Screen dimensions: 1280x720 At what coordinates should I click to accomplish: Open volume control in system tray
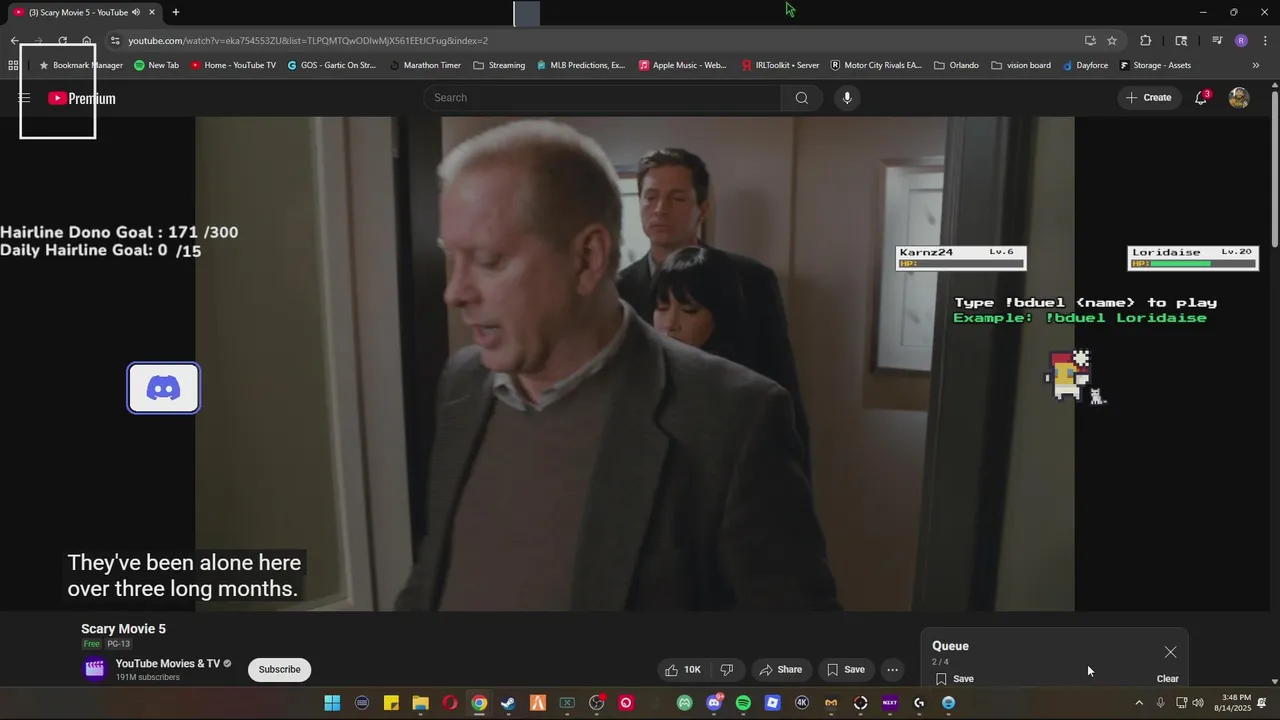[1198, 703]
